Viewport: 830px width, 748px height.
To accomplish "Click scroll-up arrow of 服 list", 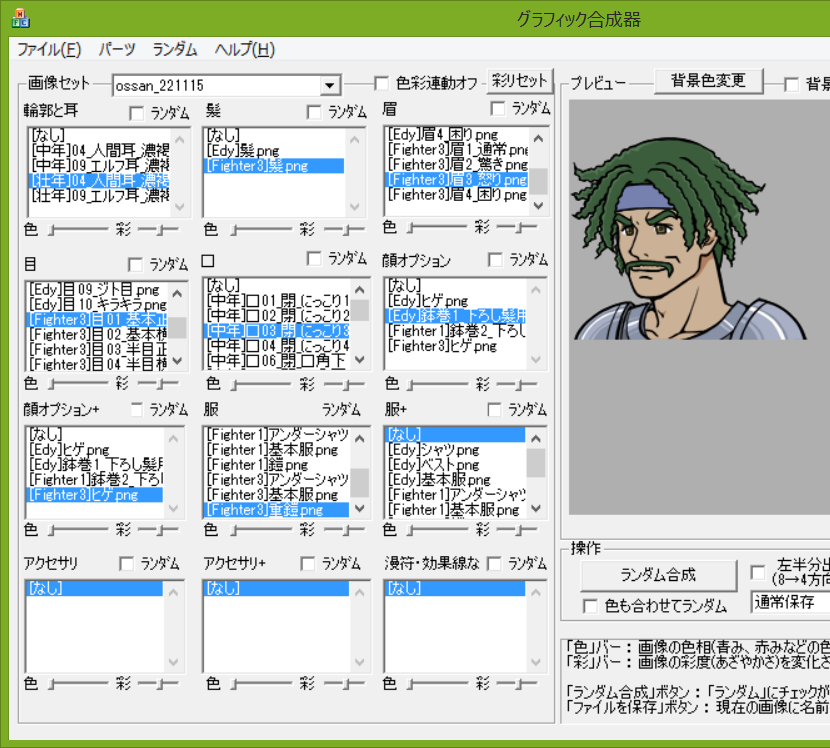I will (x=360, y=438).
